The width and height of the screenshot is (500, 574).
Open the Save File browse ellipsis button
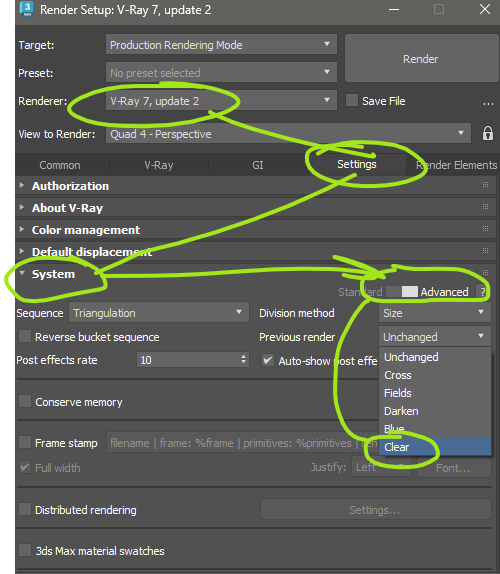488,104
